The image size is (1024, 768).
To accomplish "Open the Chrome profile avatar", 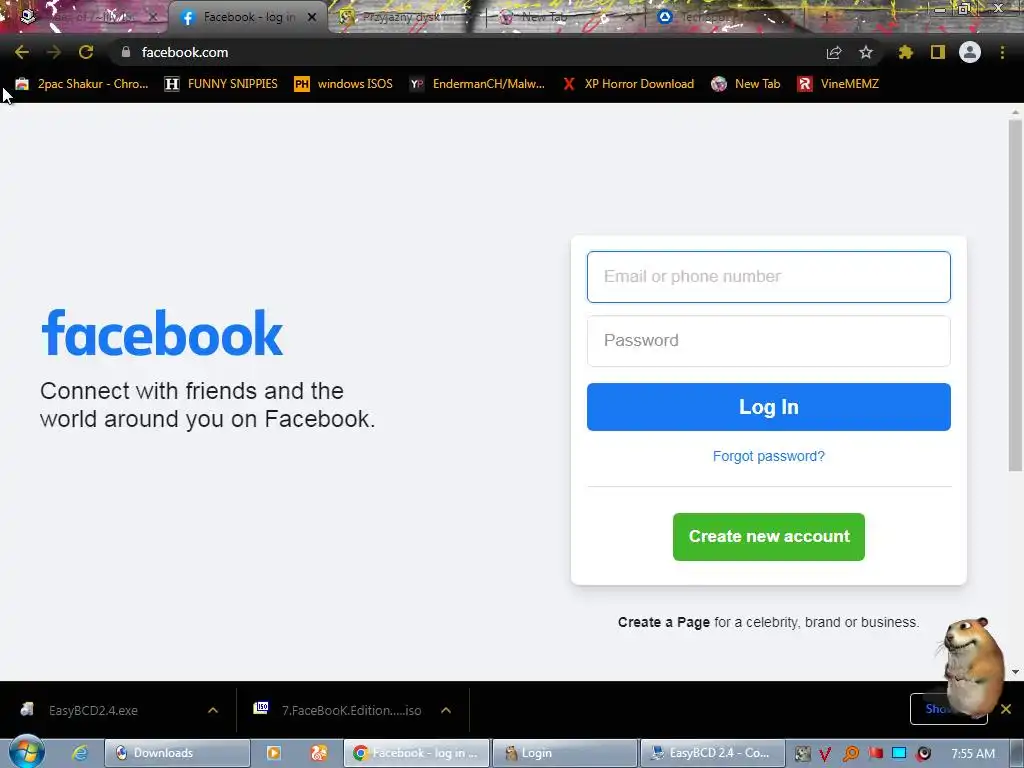I will point(970,52).
